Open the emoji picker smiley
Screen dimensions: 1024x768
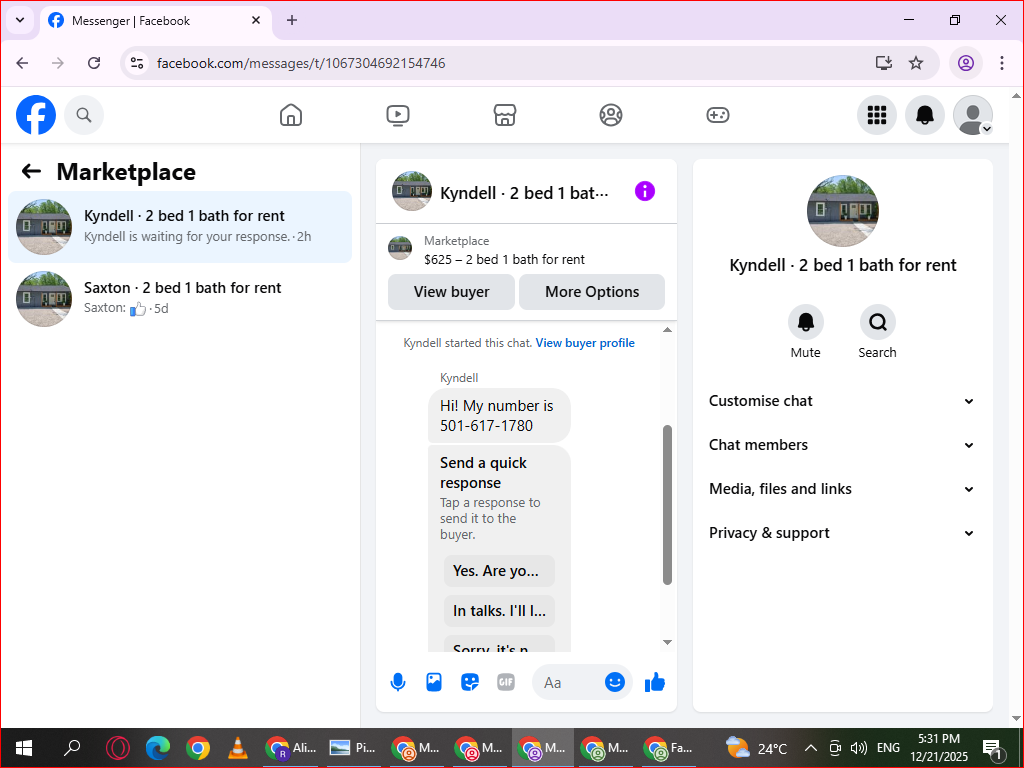tap(615, 682)
